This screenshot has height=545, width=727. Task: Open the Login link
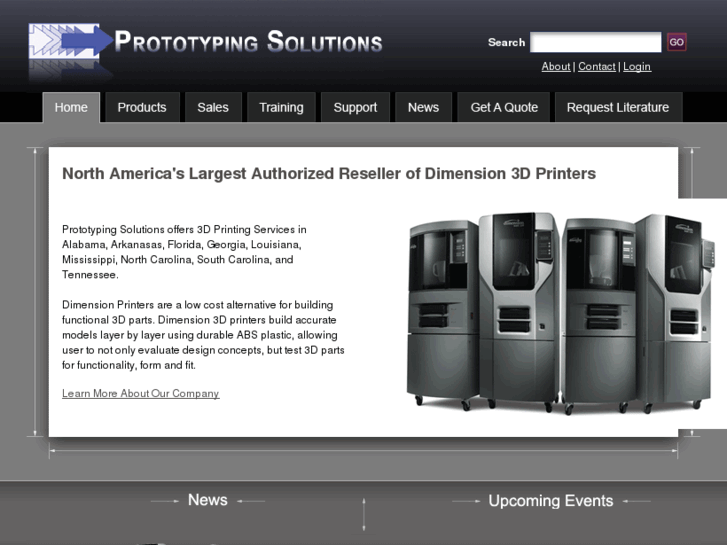tap(637, 66)
